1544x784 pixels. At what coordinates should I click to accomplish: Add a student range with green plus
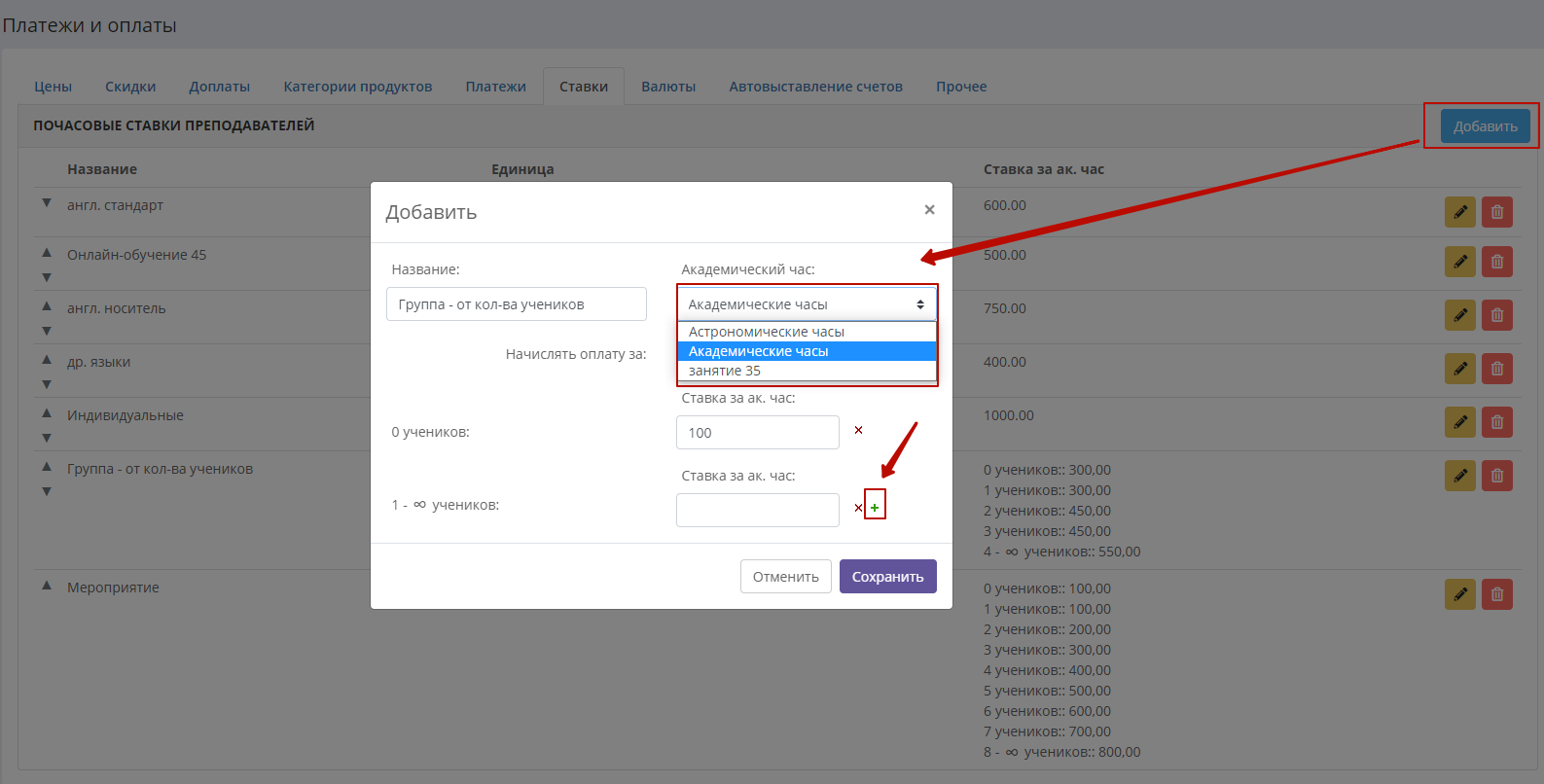[x=875, y=507]
